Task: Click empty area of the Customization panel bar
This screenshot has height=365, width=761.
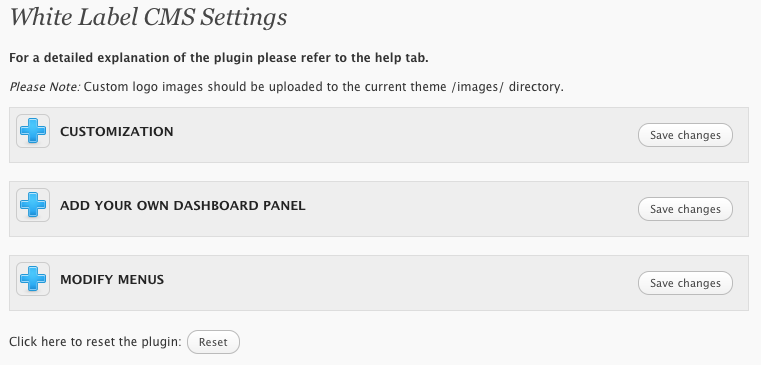Action: [403, 135]
